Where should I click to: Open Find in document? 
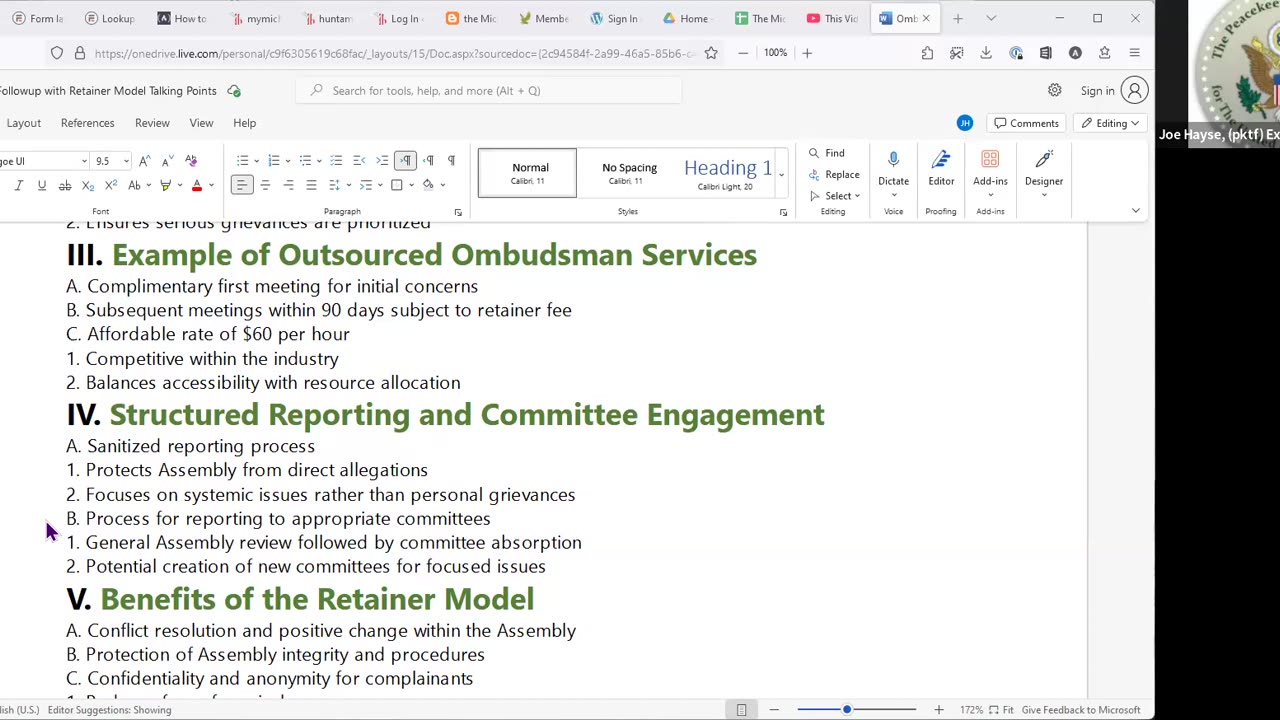coord(827,153)
